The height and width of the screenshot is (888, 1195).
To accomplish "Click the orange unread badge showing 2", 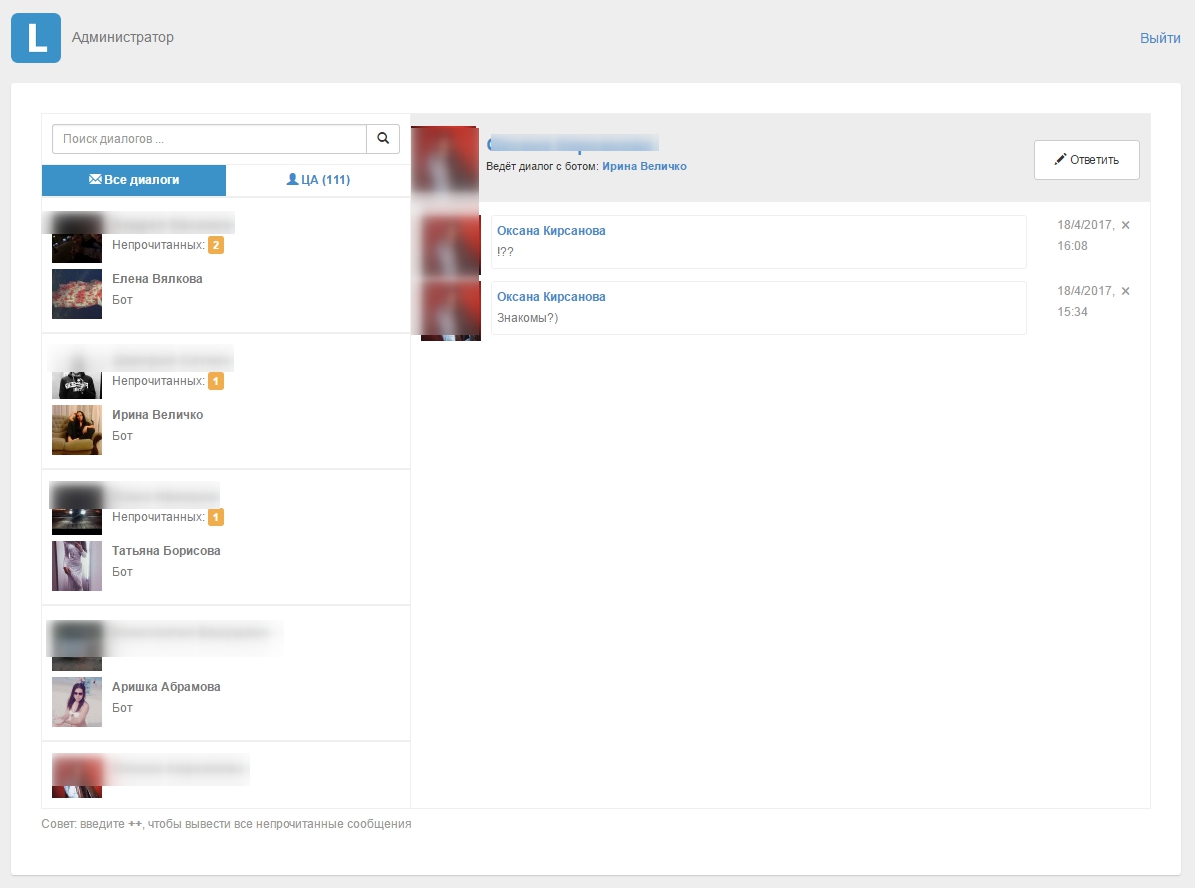I will (215, 245).
